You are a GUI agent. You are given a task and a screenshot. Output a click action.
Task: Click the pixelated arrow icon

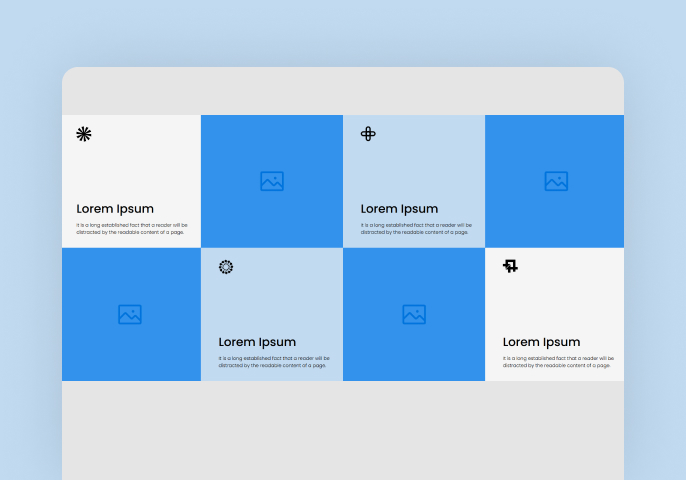click(x=510, y=266)
